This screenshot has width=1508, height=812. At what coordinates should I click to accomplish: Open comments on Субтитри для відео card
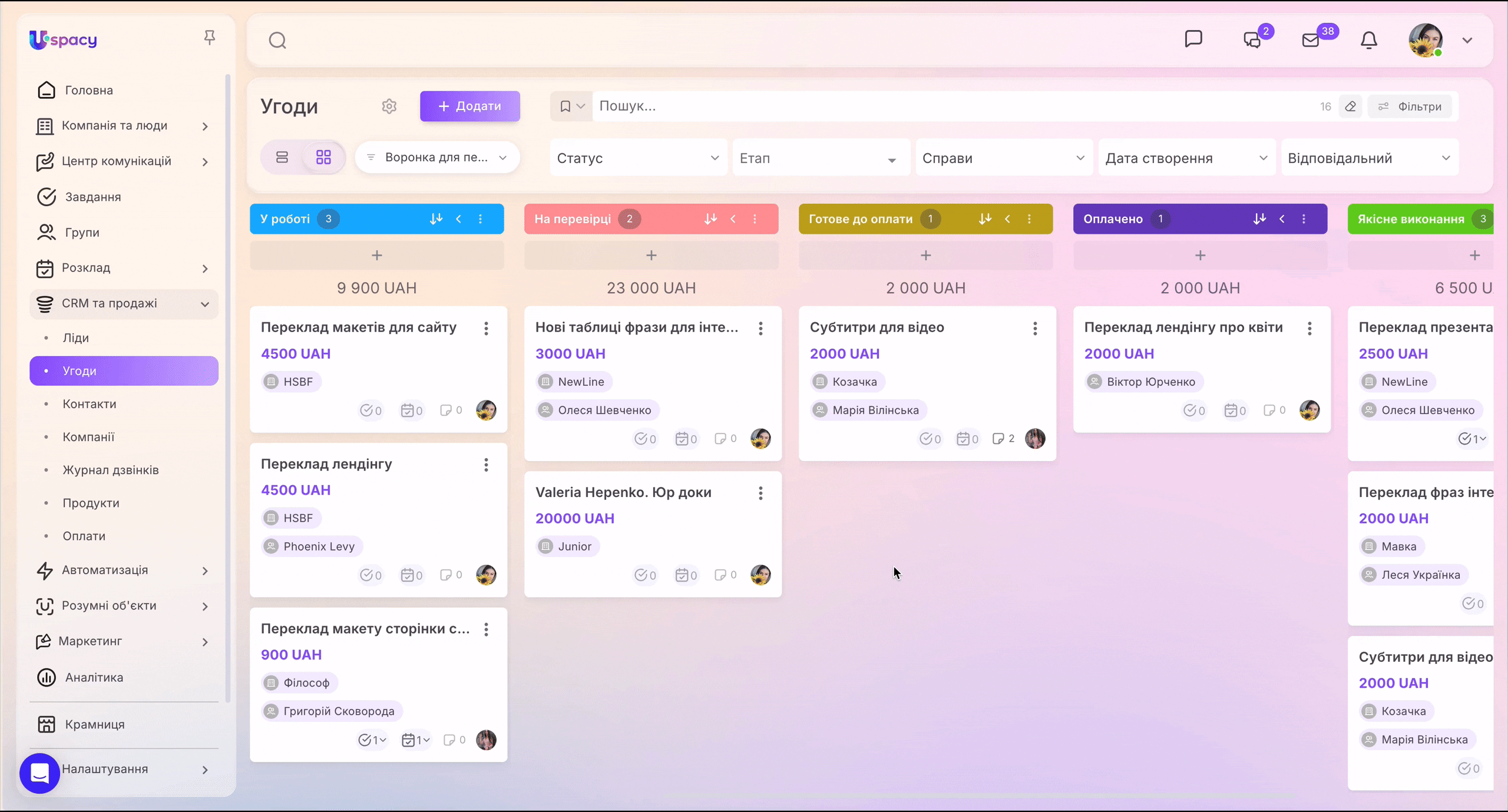click(1003, 438)
